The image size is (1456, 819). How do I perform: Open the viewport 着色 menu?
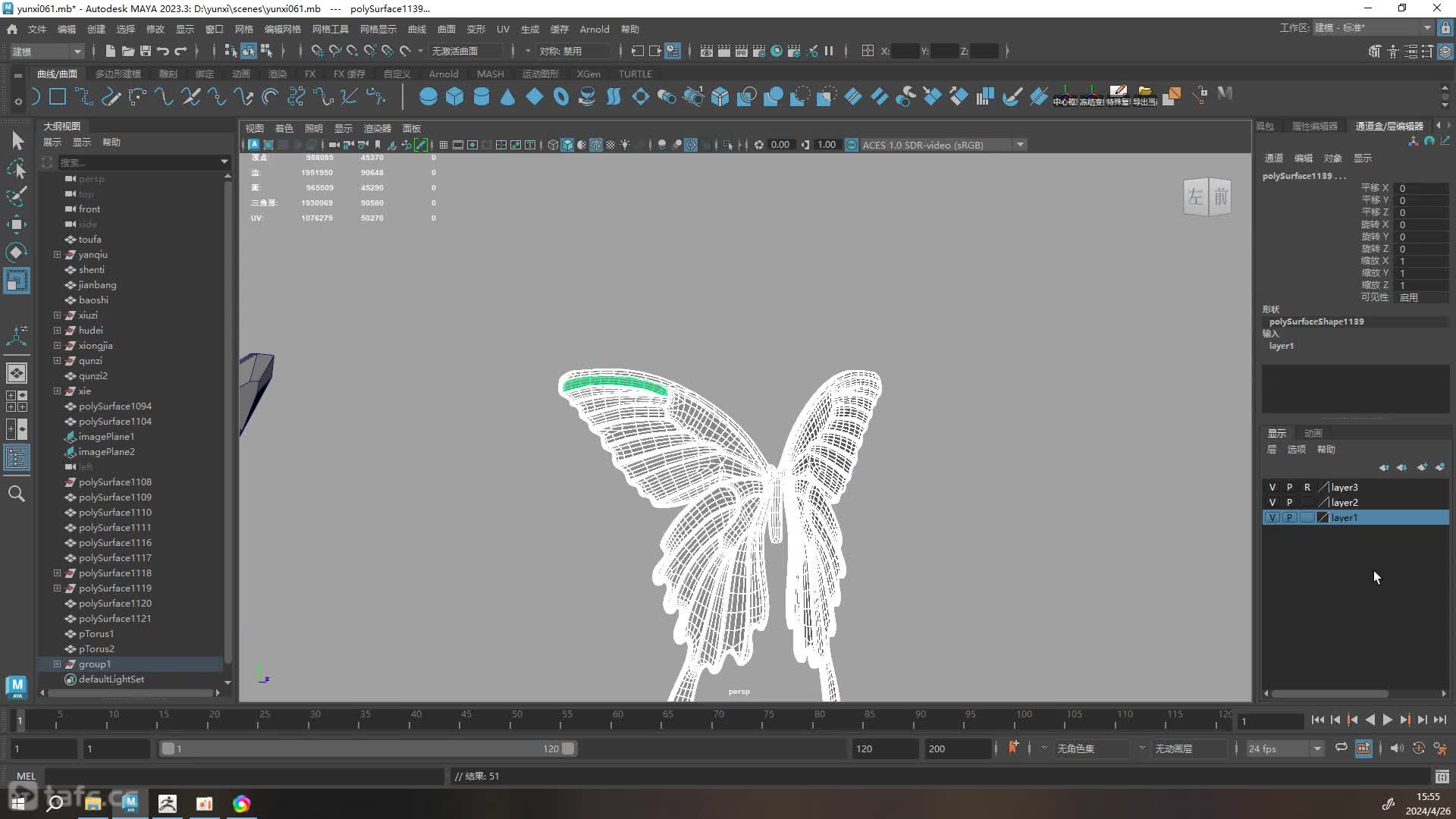284,128
